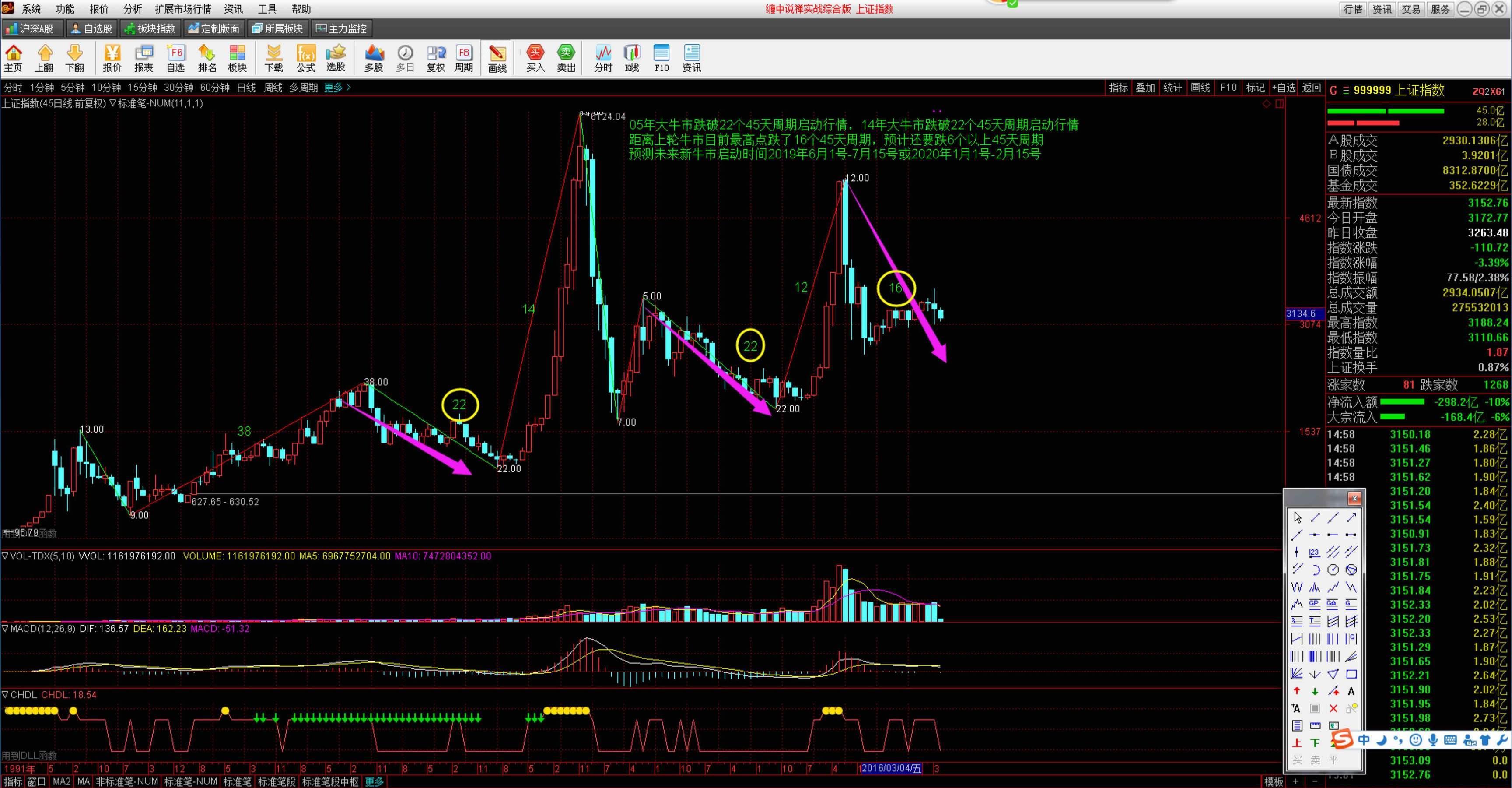Open the 工具 menu
Image resolution: width=1512 pixels, height=788 pixels.
coord(267,9)
